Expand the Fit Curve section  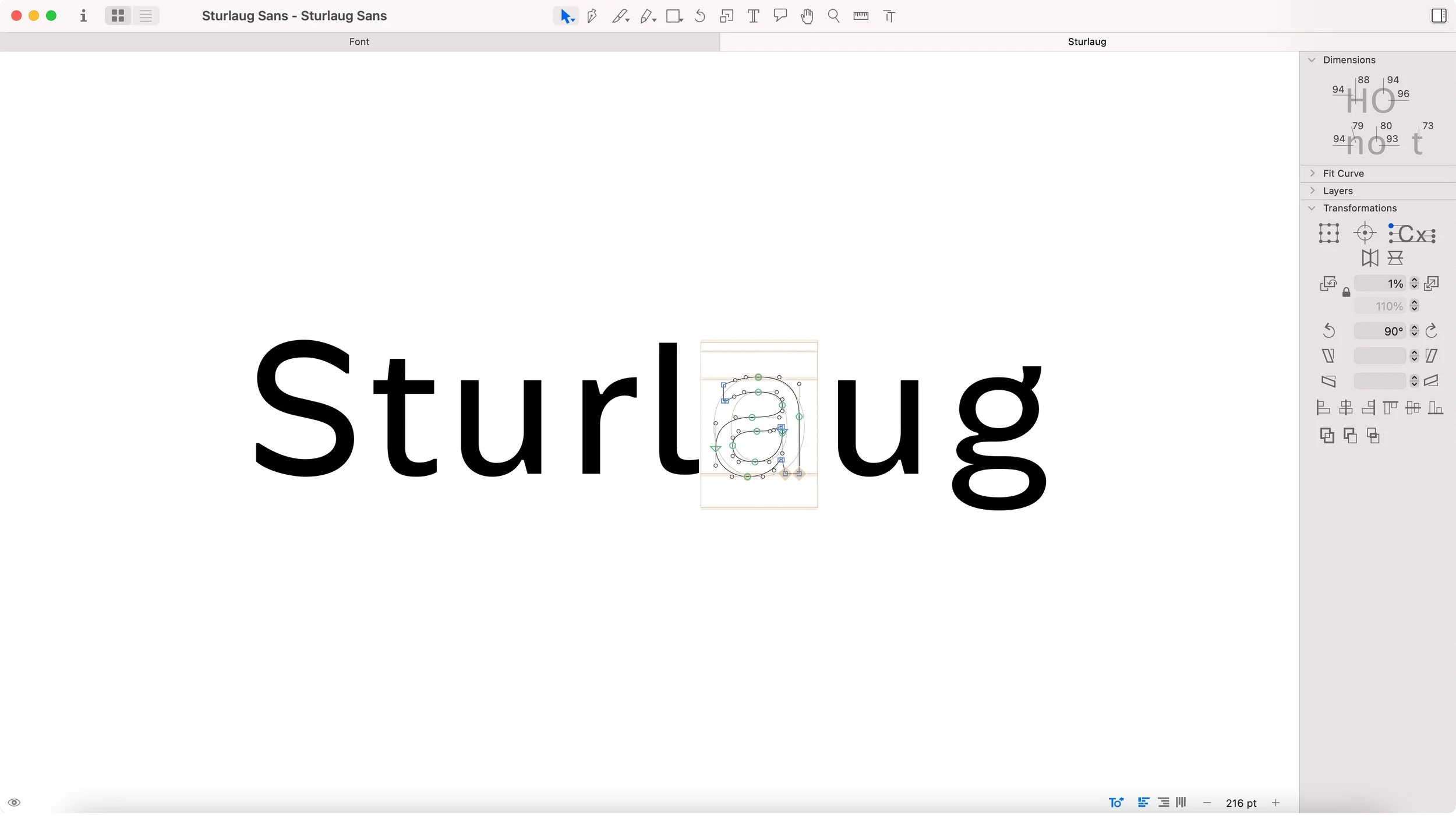tap(1312, 172)
